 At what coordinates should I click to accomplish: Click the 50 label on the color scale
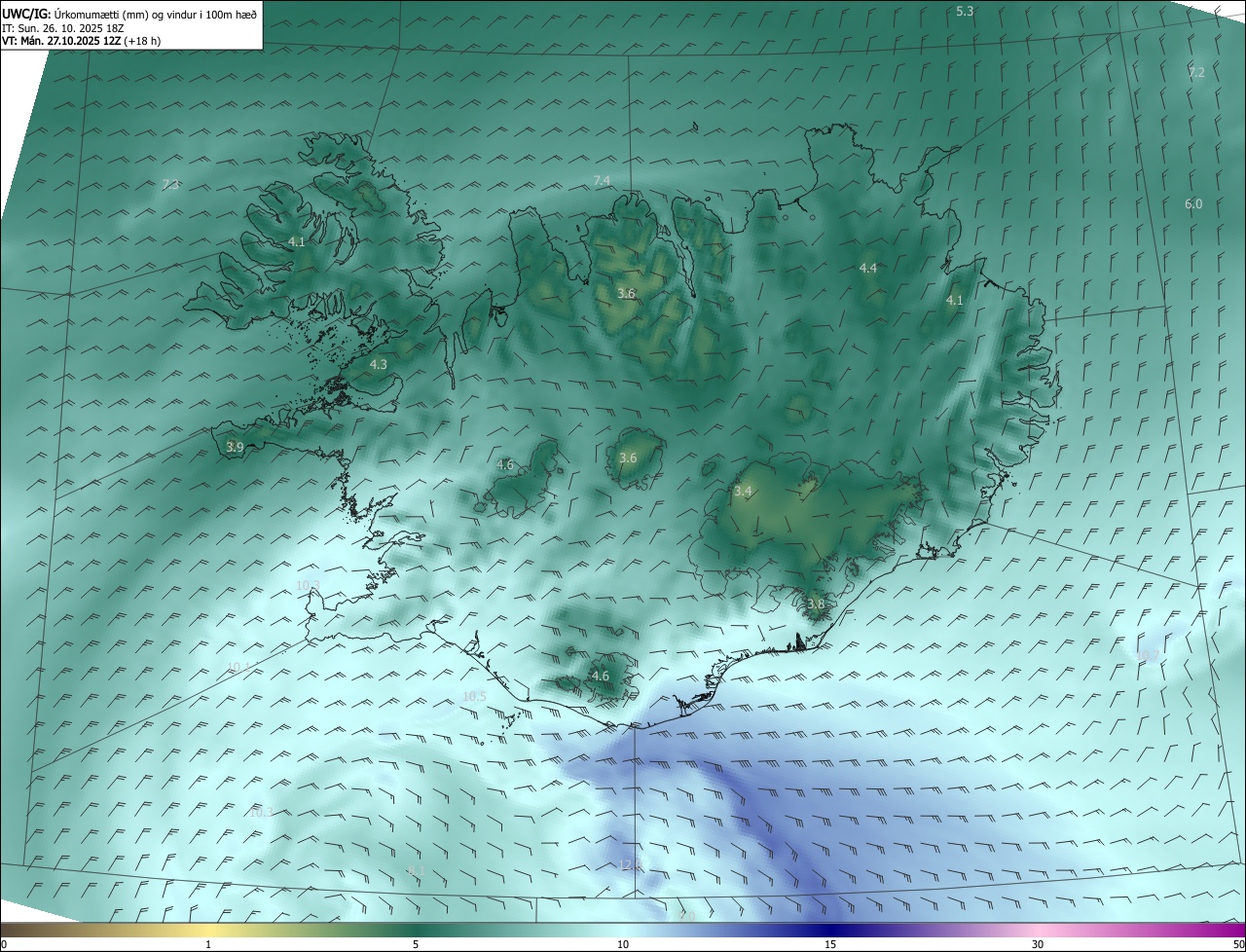[1238, 944]
